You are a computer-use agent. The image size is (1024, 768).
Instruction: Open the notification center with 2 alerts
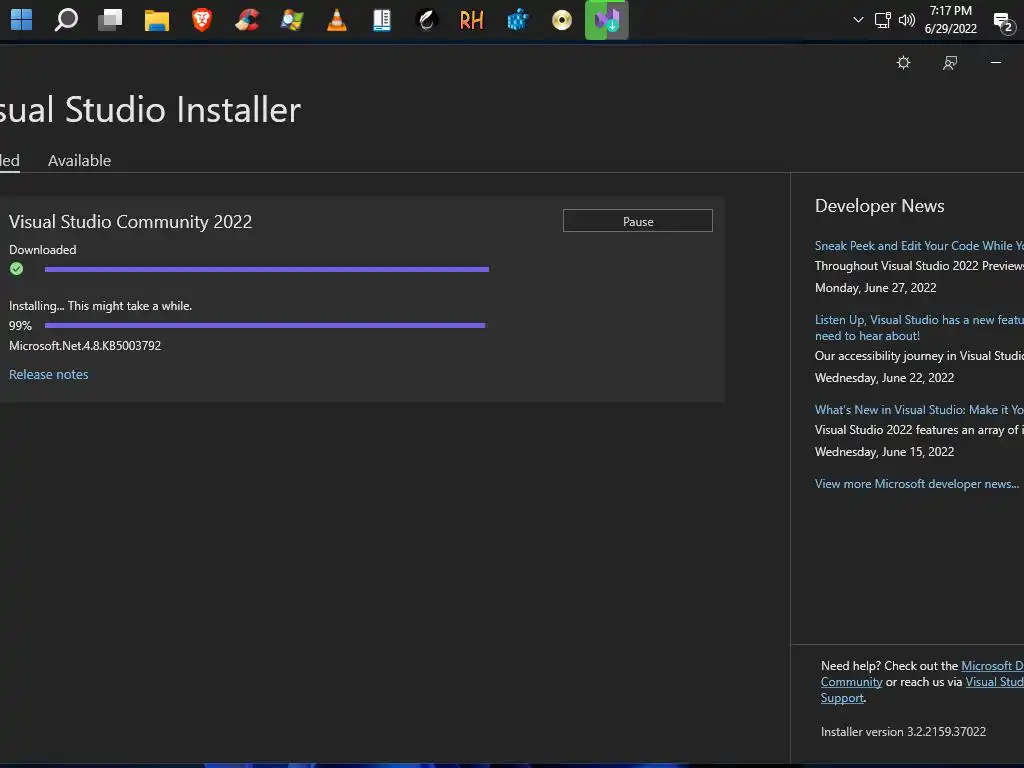click(1003, 22)
